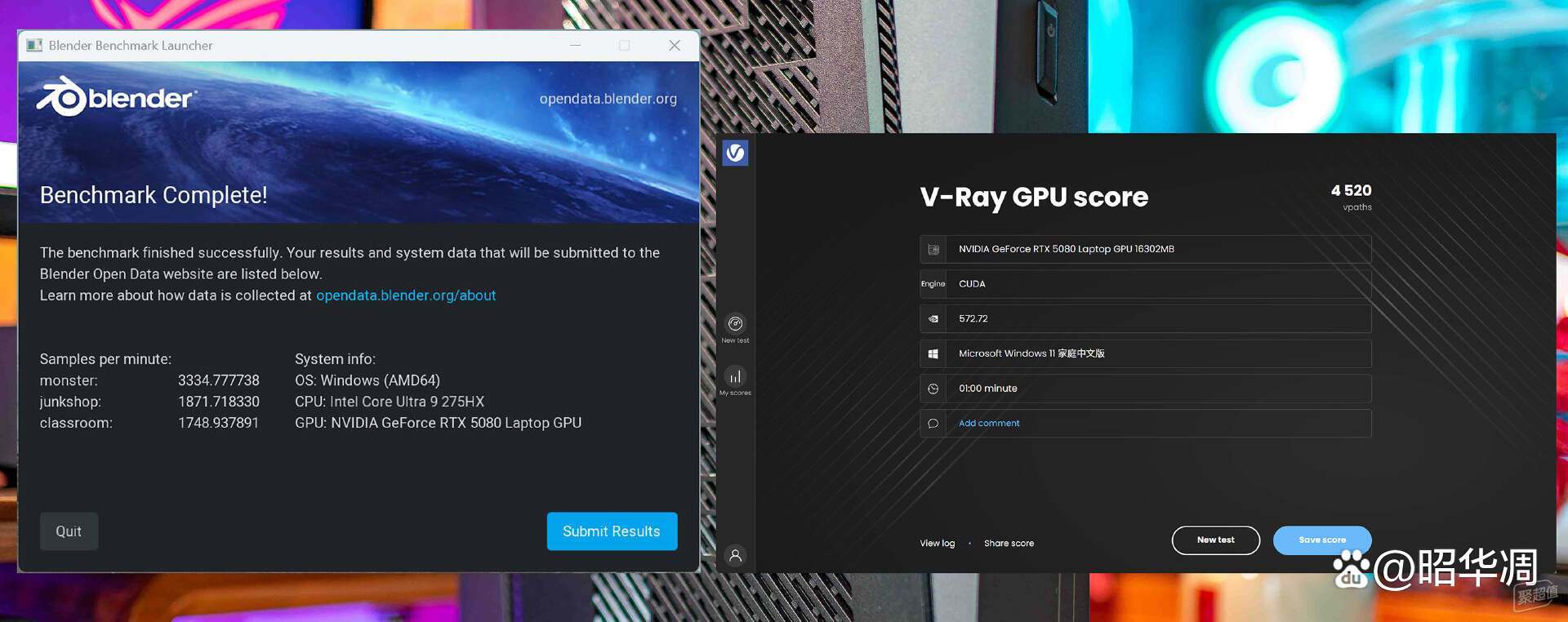This screenshot has width=1568, height=622.
Task: Click the clock icon beside 01:00 minute
Action: pos(933,389)
